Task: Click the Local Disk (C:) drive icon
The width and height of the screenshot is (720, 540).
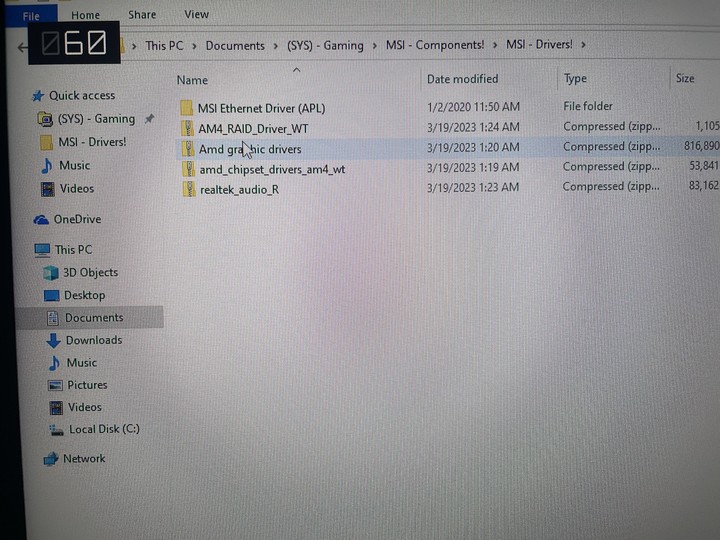Action: coord(56,430)
